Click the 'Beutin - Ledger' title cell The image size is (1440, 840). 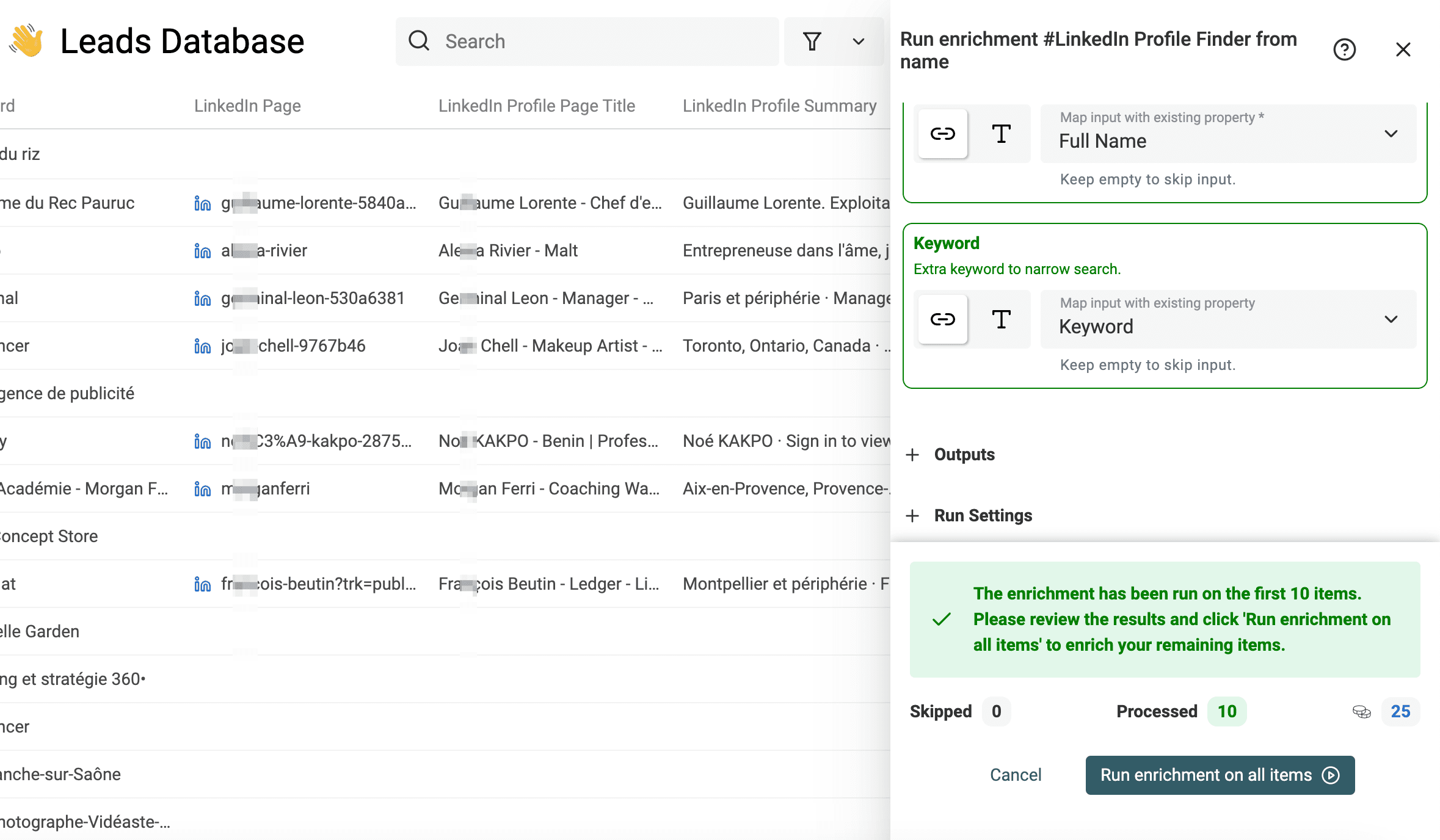click(x=549, y=584)
